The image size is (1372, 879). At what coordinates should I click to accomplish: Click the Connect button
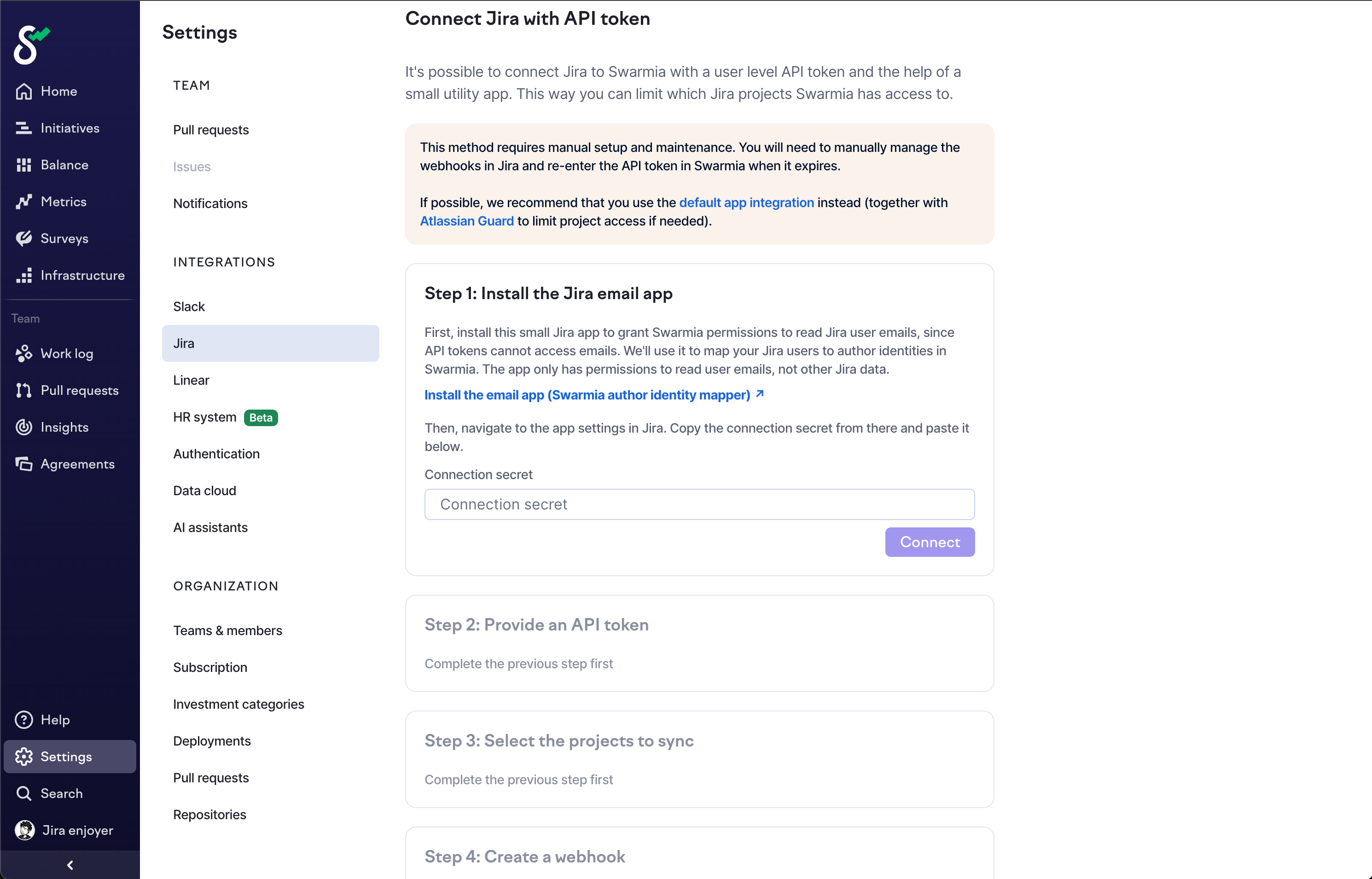[x=930, y=542]
